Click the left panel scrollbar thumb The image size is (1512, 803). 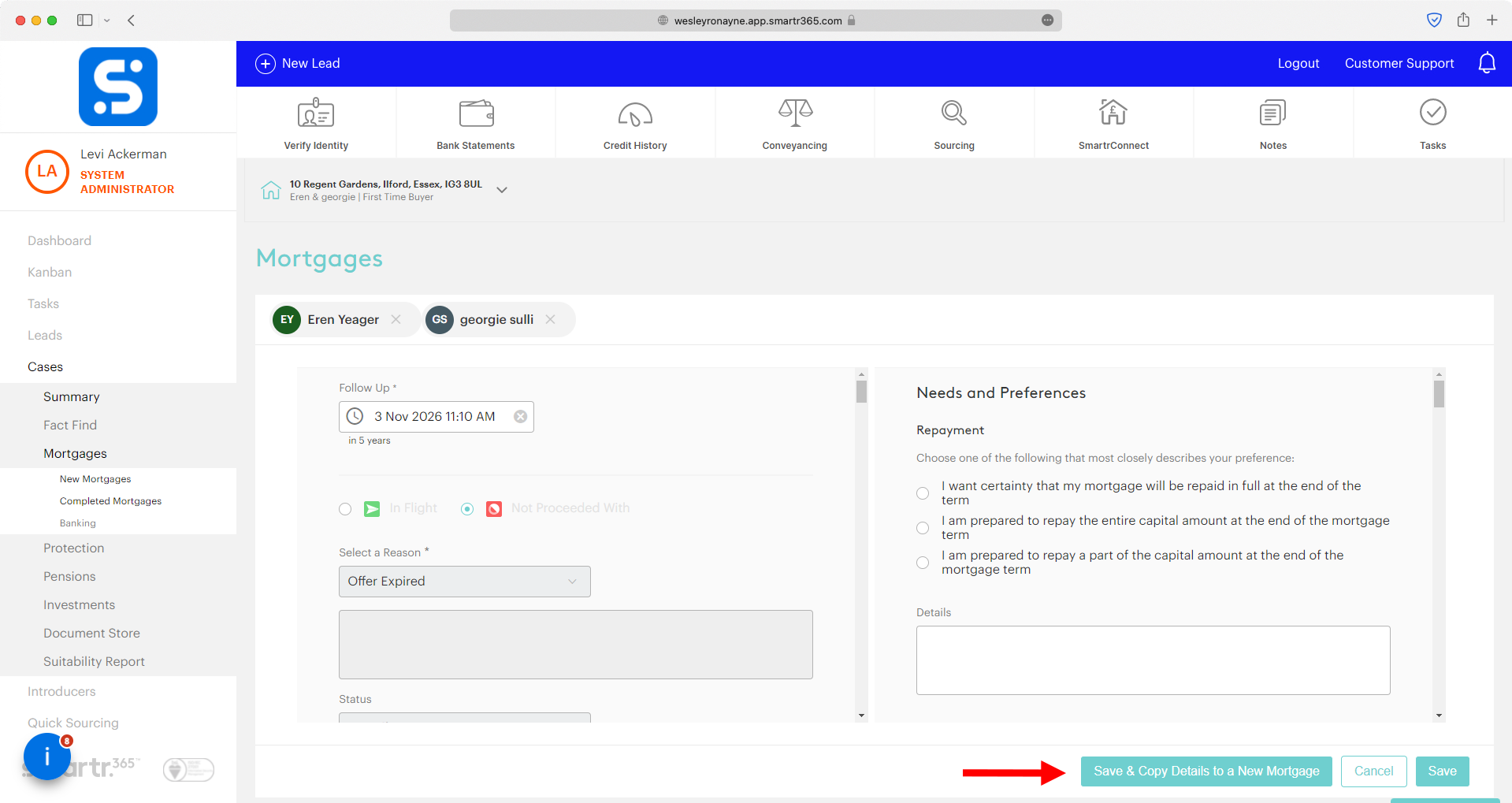tap(861, 392)
